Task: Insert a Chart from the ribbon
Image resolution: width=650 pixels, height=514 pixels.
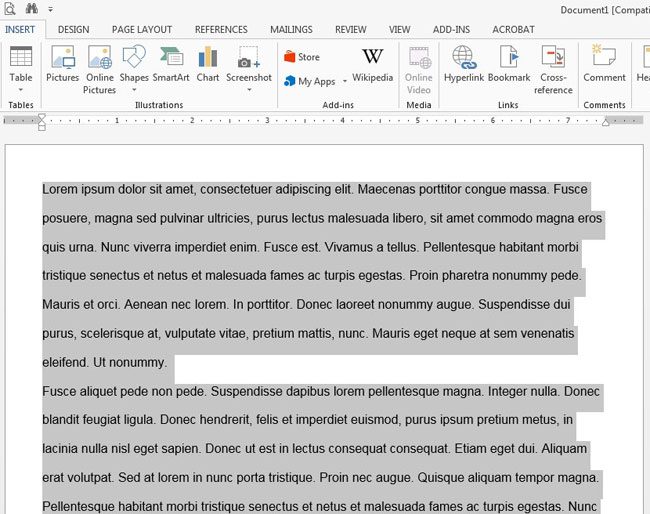Action: (x=208, y=64)
